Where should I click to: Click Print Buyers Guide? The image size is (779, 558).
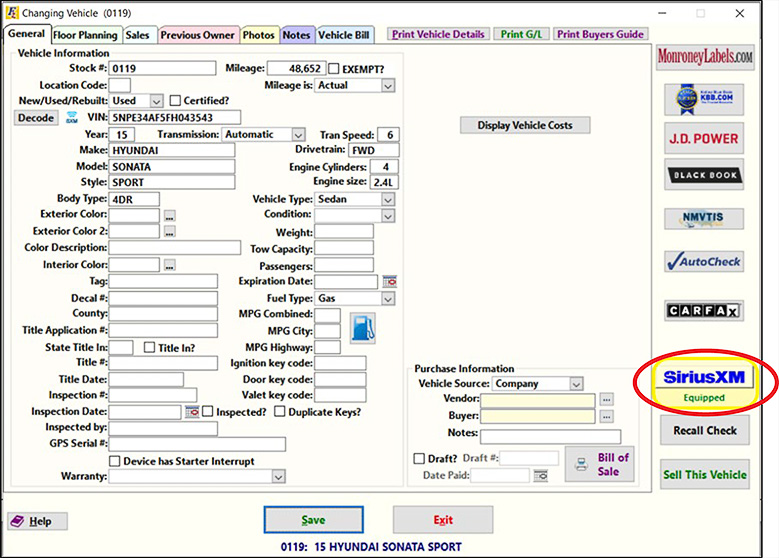click(x=600, y=34)
